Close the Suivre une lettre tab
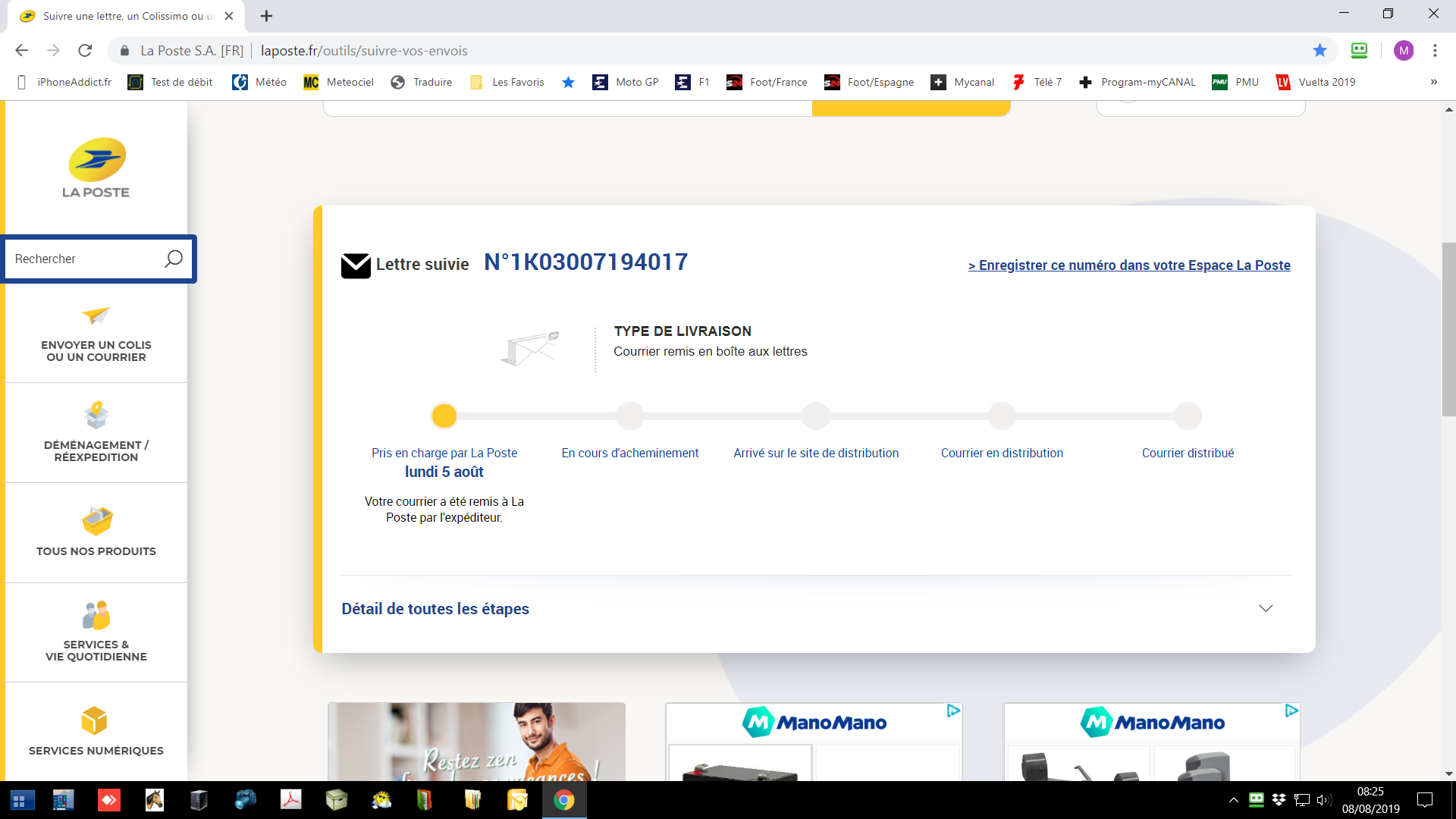The width and height of the screenshot is (1456, 819). coord(229,16)
